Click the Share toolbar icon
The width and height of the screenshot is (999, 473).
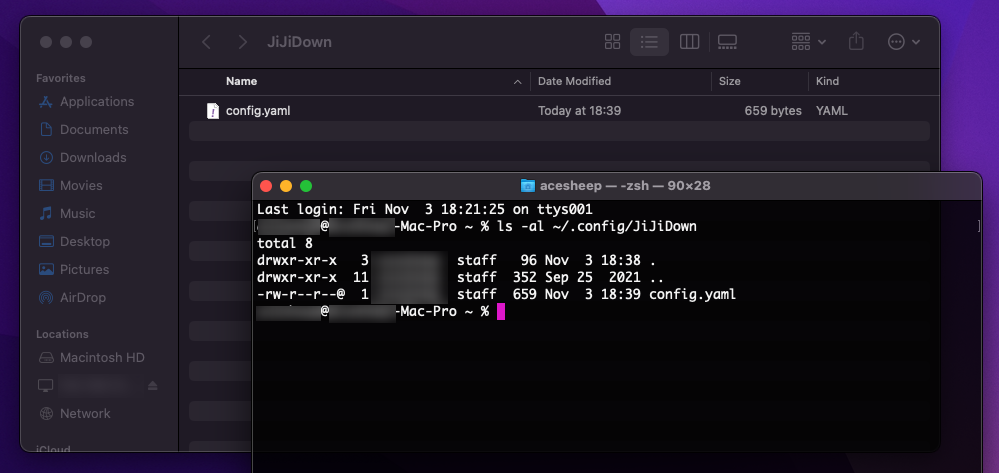click(856, 42)
